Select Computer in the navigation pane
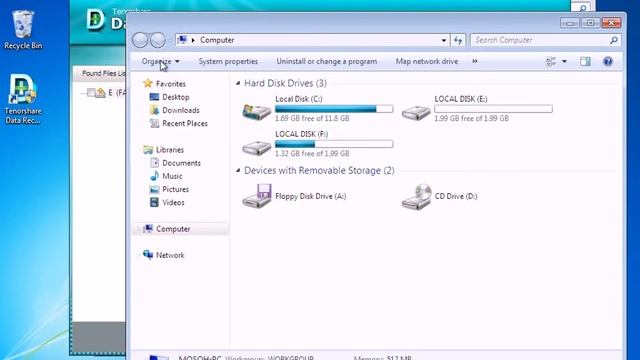This screenshot has height=360, width=640. [x=181, y=229]
